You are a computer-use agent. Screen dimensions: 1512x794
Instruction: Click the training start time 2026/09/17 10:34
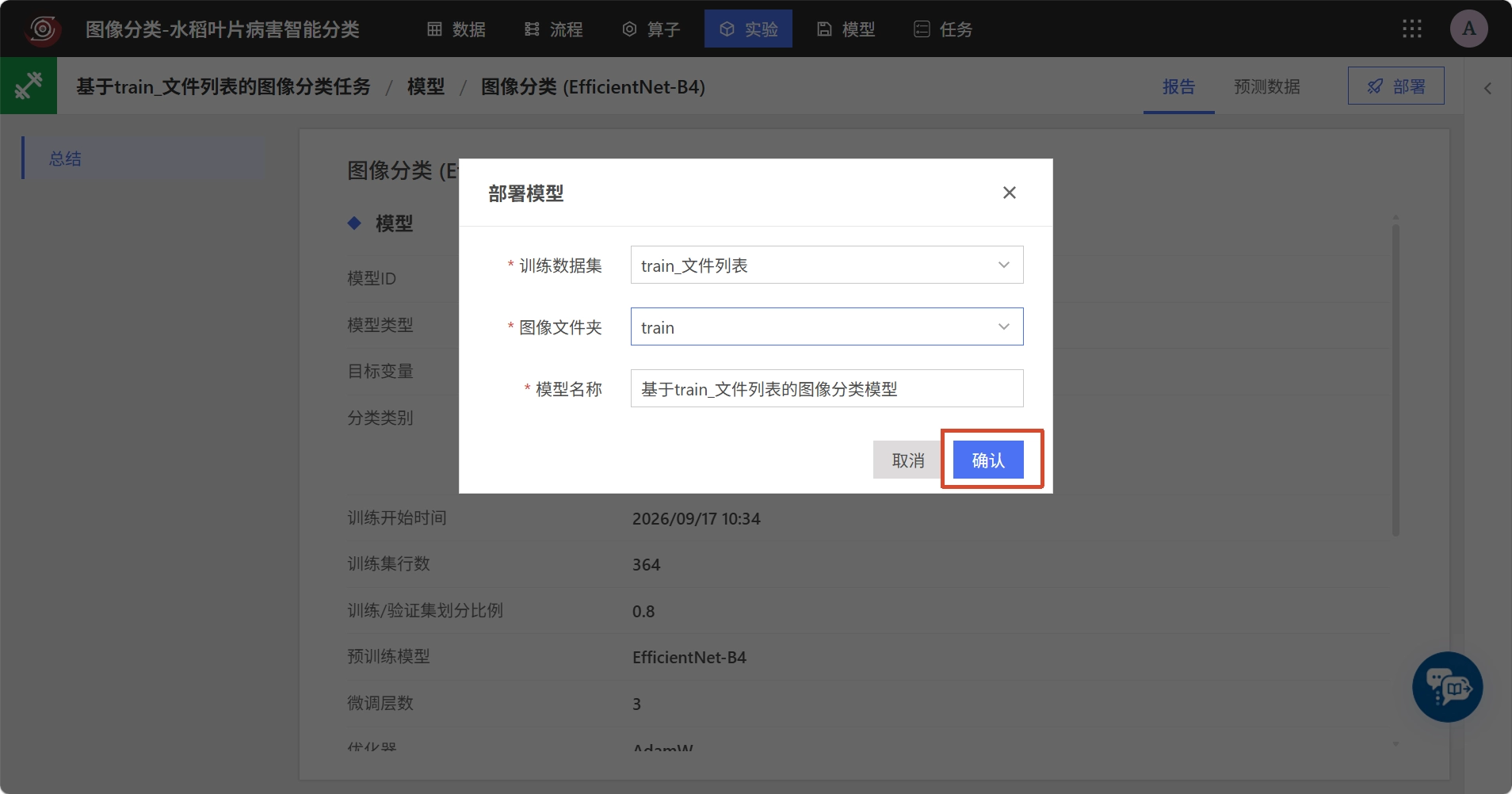[696, 518]
